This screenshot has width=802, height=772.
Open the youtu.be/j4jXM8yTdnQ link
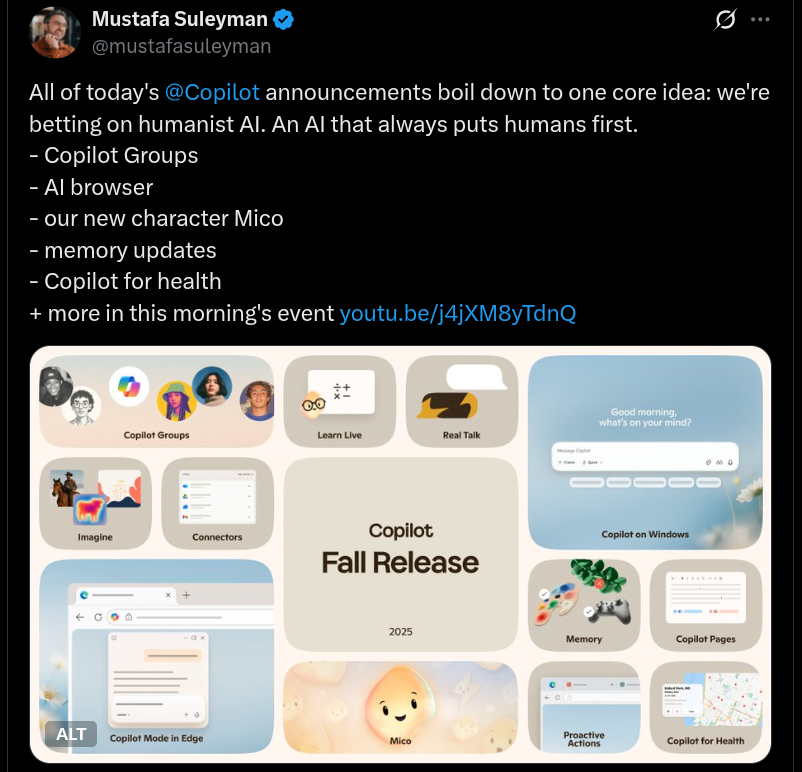pyautogui.click(x=458, y=313)
